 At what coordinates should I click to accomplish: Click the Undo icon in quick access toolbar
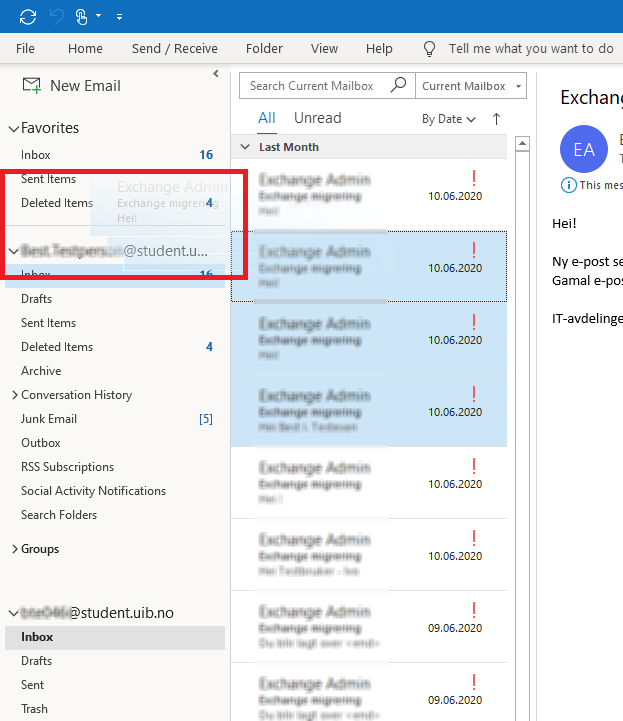point(56,16)
